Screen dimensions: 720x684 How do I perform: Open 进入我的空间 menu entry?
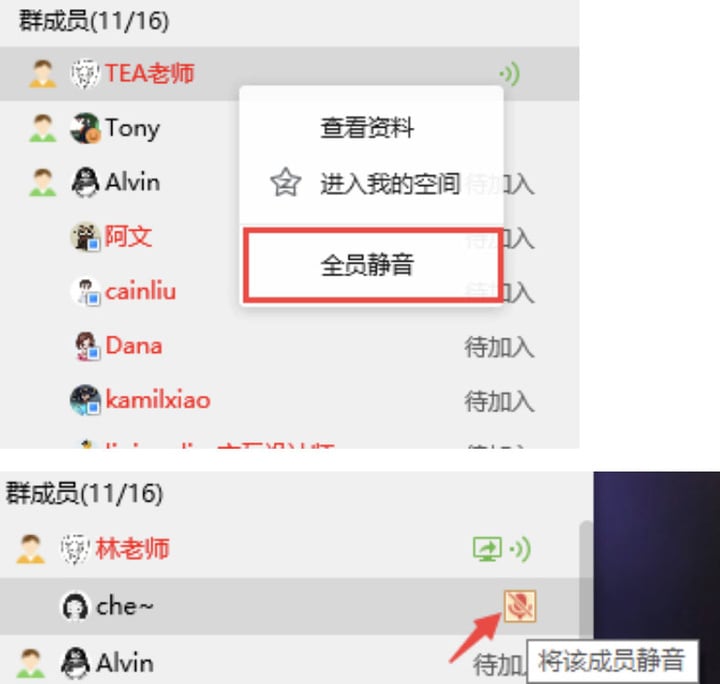[x=390, y=184]
